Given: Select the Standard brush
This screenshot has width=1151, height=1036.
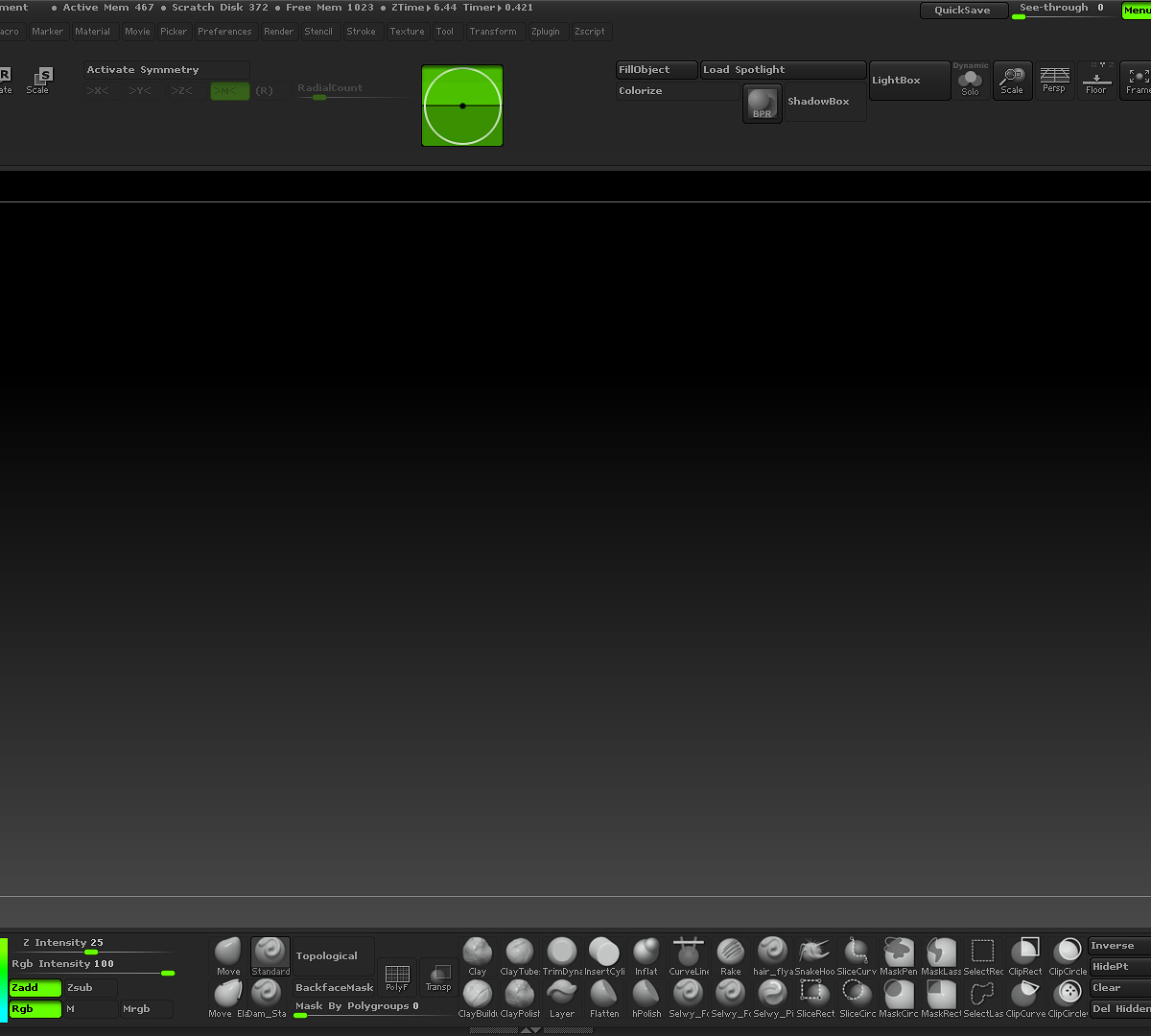Looking at the screenshot, I should 270,956.
